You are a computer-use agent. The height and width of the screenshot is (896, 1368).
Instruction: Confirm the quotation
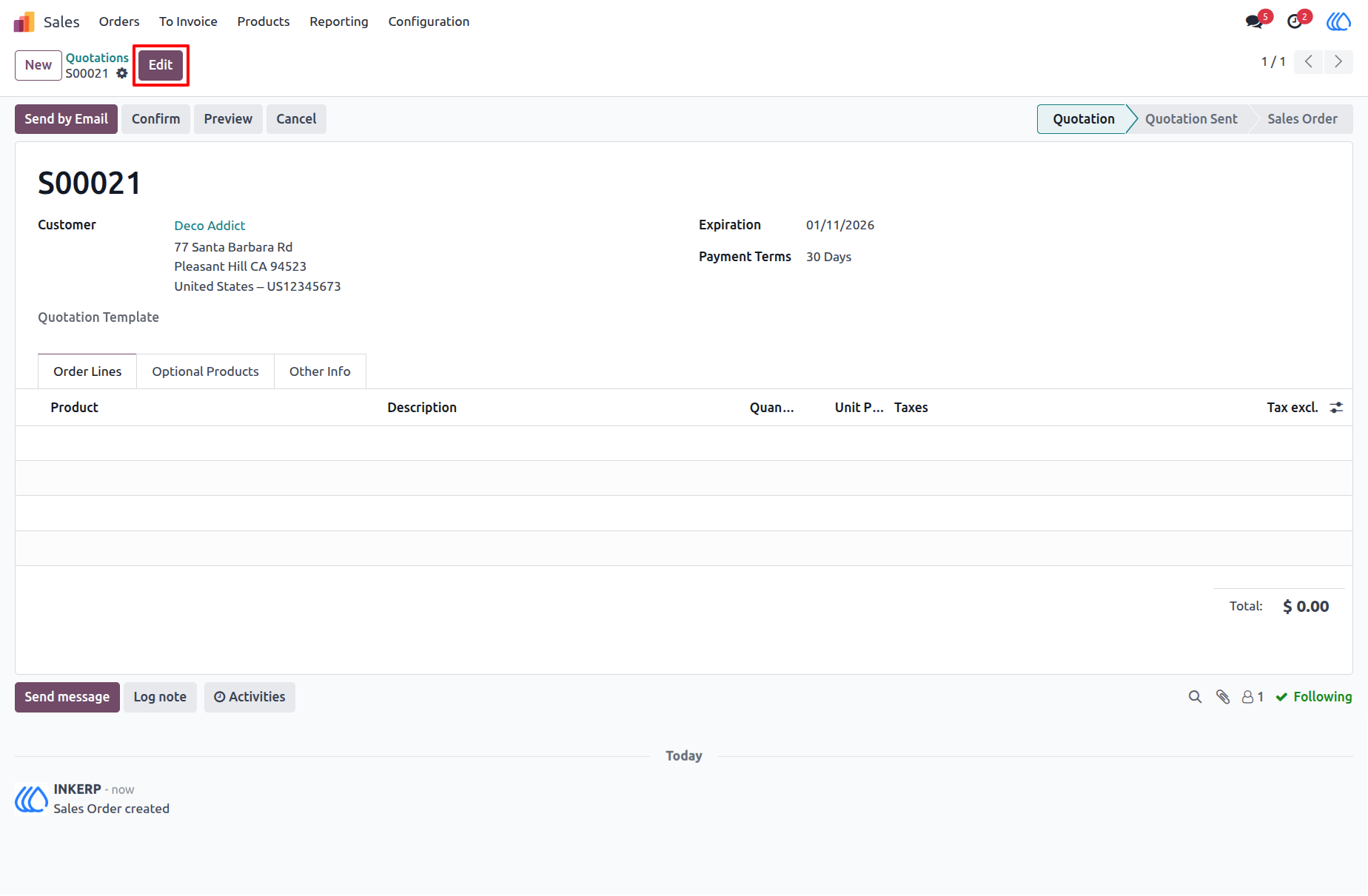click(x=155, y=119)
